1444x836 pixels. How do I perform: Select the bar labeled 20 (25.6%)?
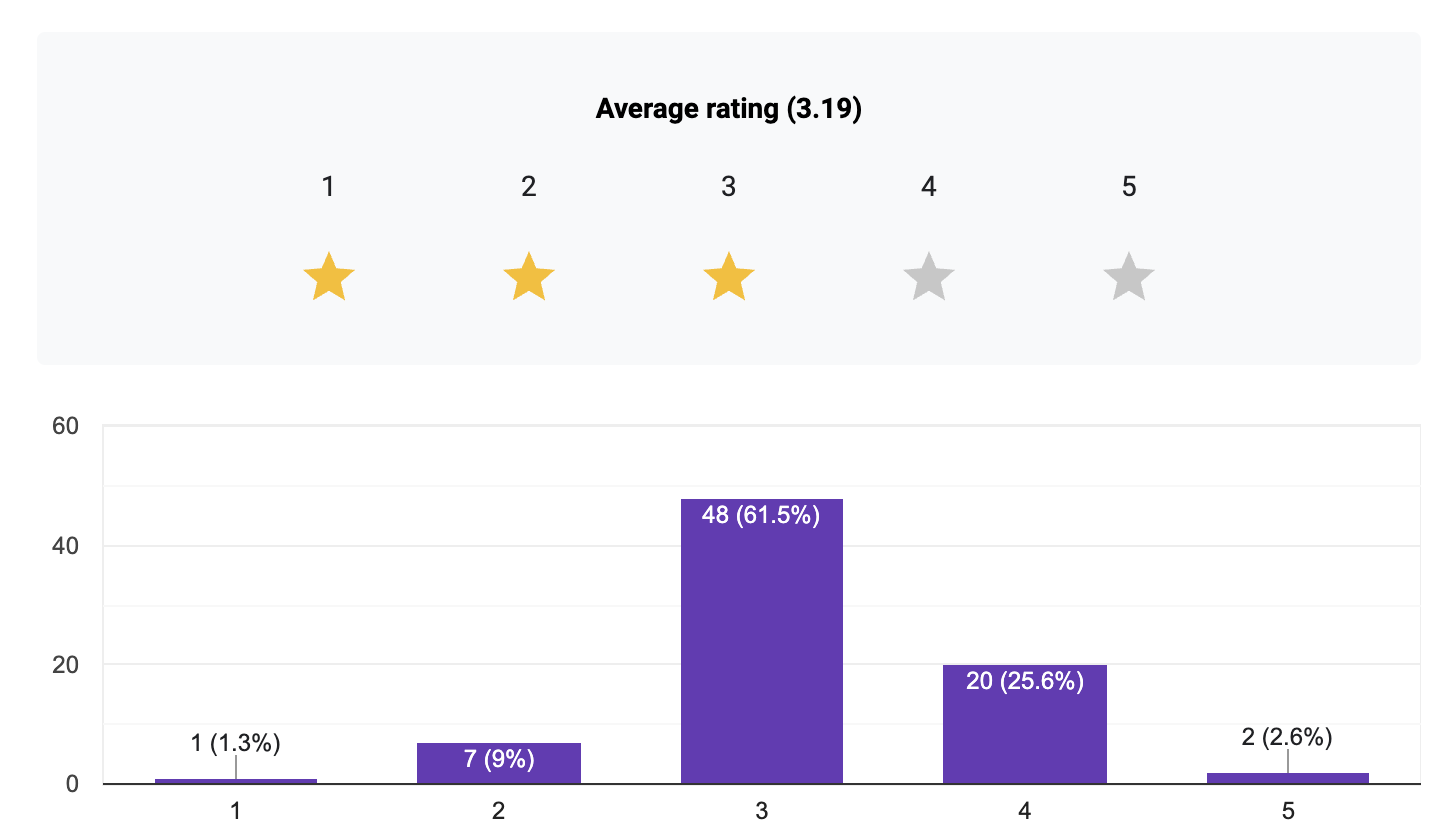tap(1025, 724)
